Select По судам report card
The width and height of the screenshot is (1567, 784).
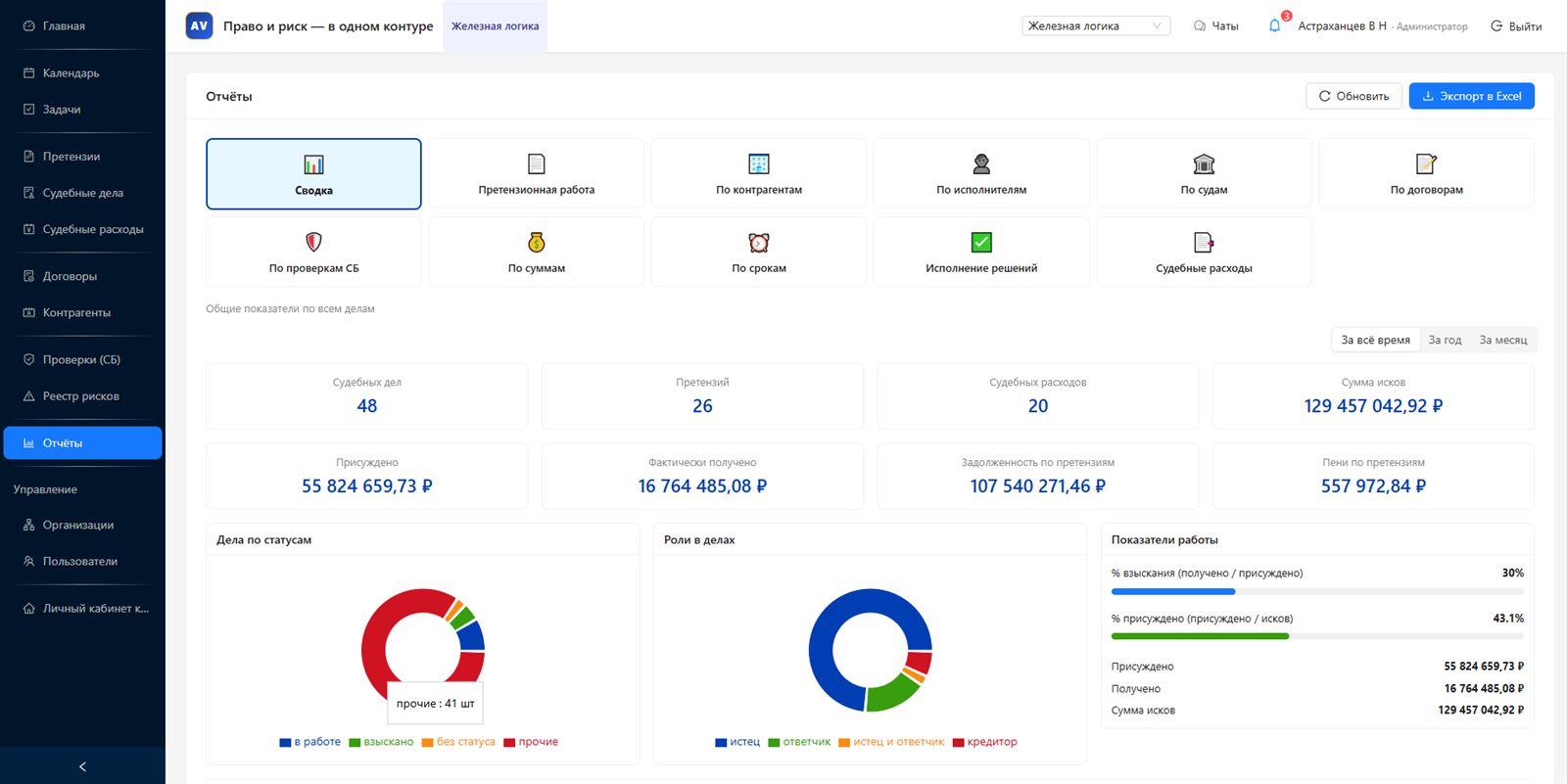(x=1204, y=173)
